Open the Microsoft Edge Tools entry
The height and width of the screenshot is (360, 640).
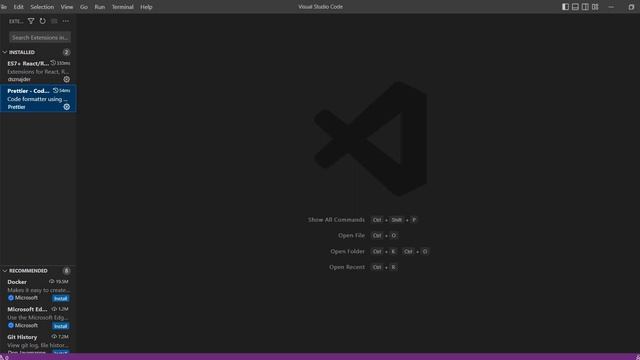[x=38, y=317]
